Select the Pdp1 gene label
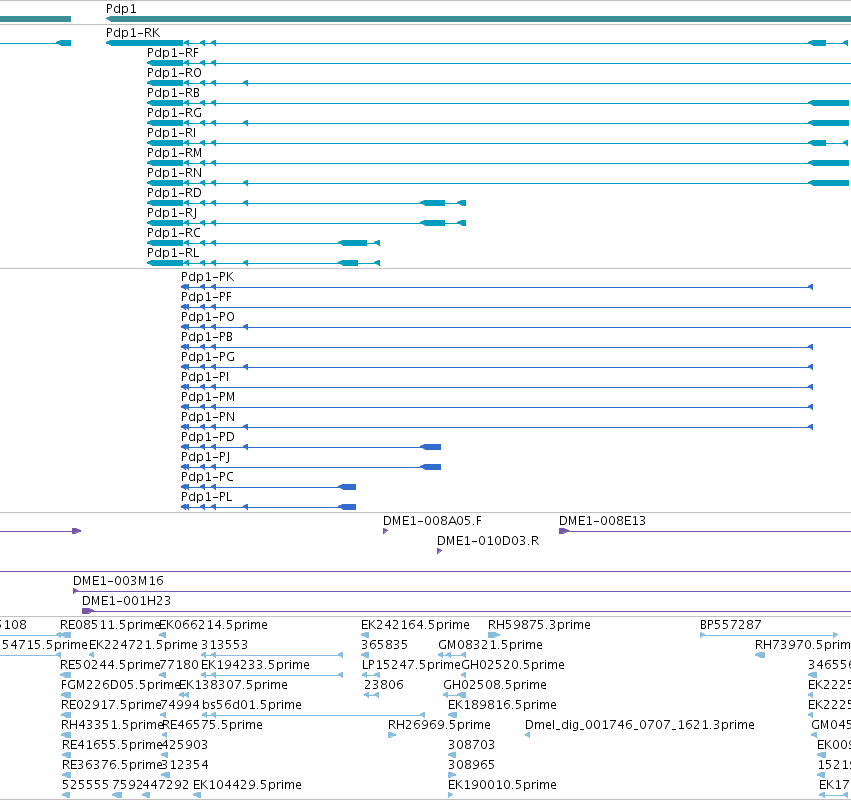 pos(121,9)
